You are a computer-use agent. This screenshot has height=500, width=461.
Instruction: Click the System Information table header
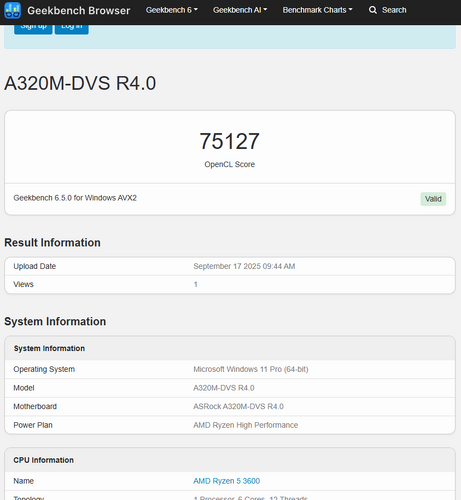tap(49, 348)
